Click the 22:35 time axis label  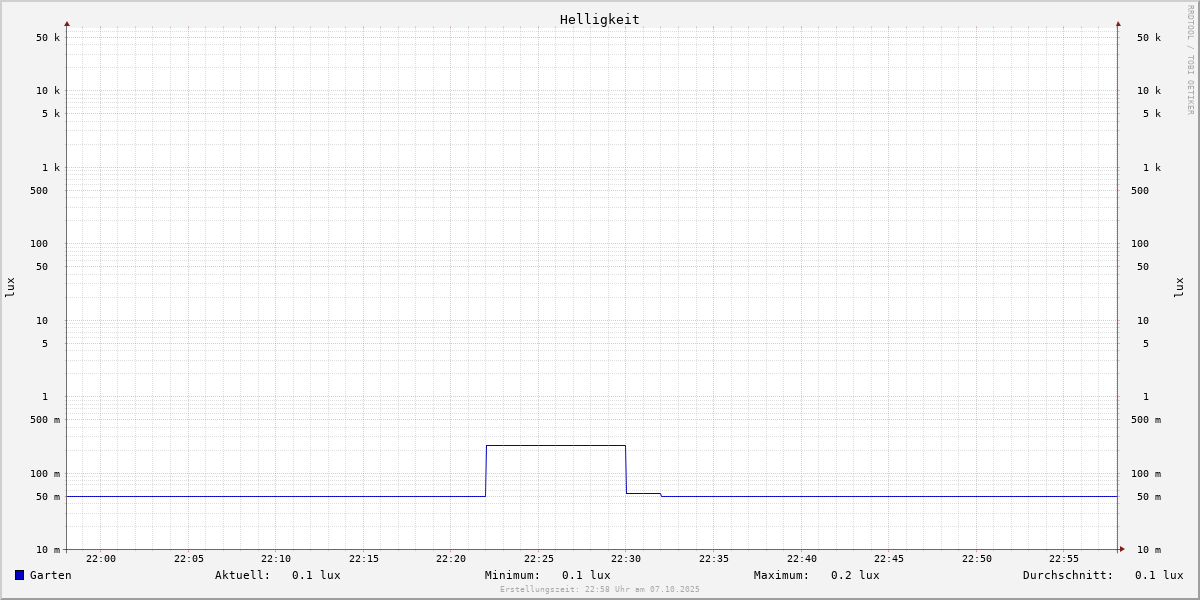pos(714,559)
